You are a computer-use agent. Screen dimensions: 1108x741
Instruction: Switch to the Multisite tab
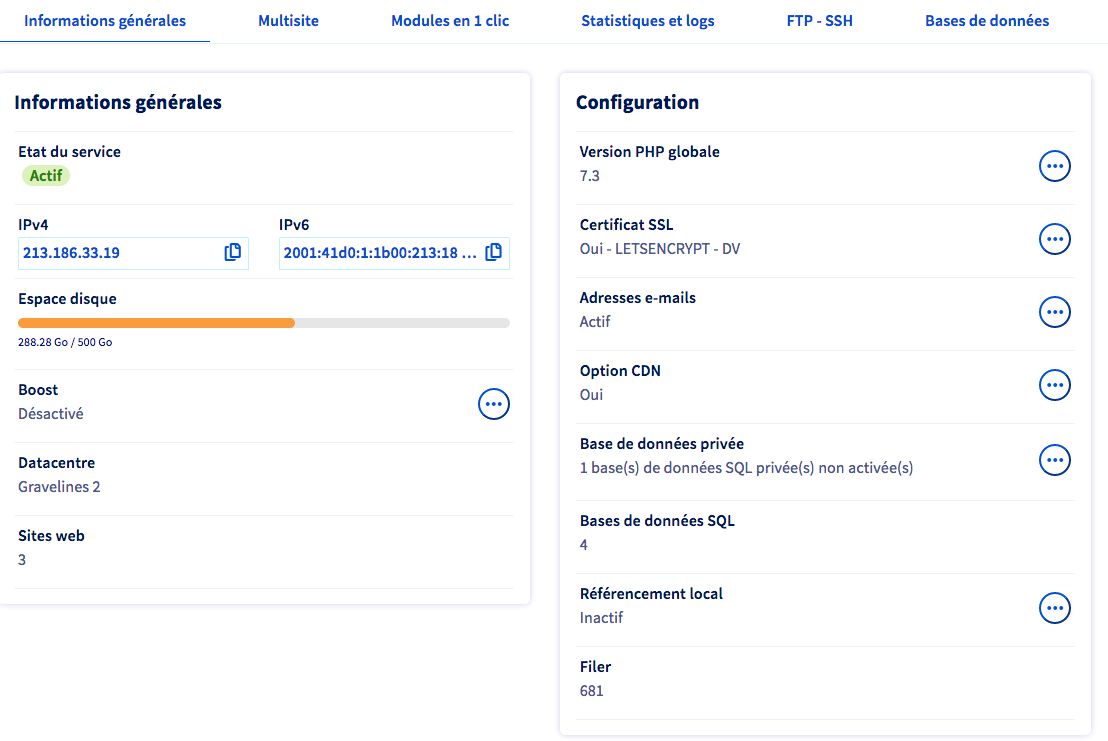tap(288, 21)
